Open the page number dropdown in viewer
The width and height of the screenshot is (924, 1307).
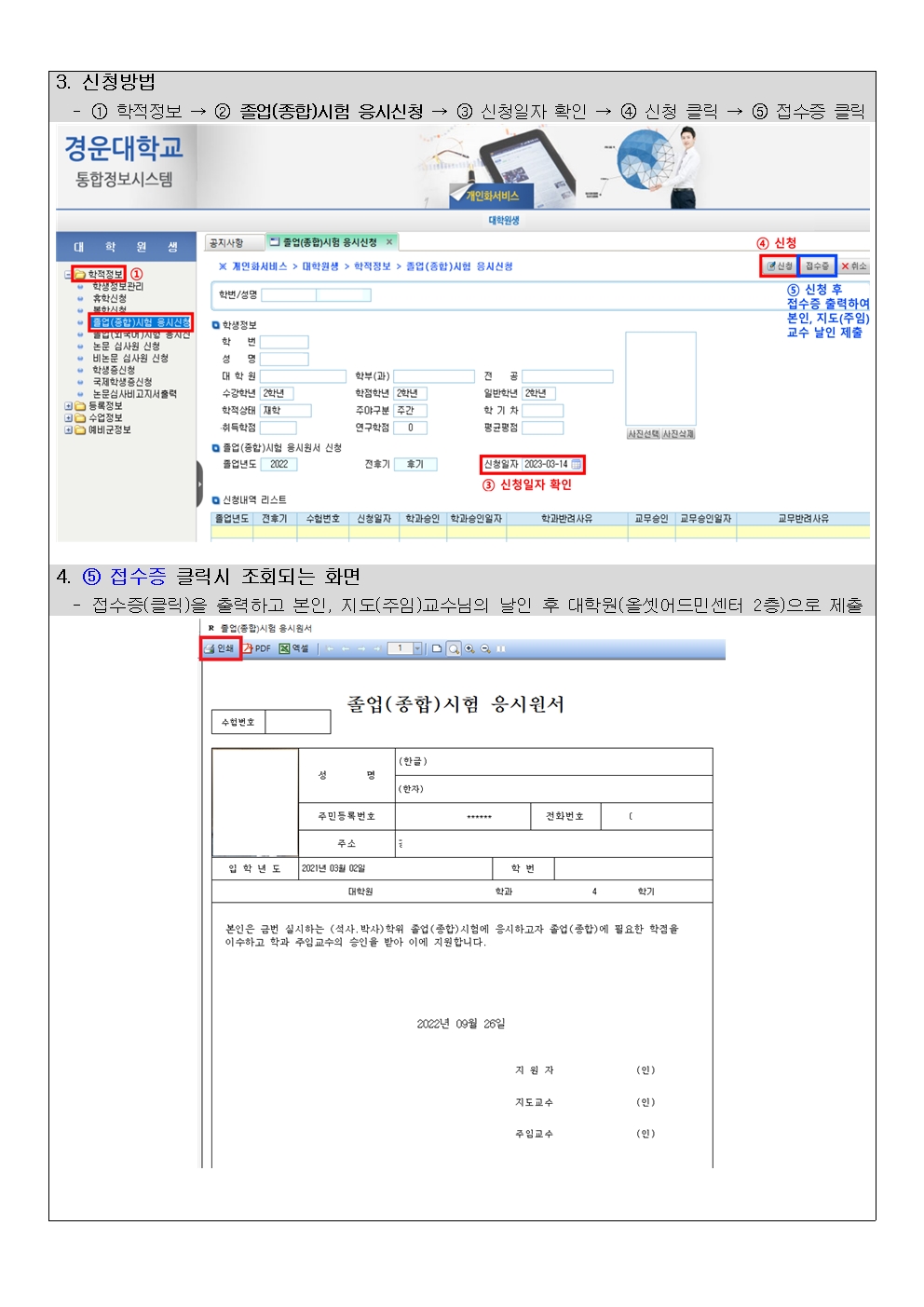(x=417, y=648)
